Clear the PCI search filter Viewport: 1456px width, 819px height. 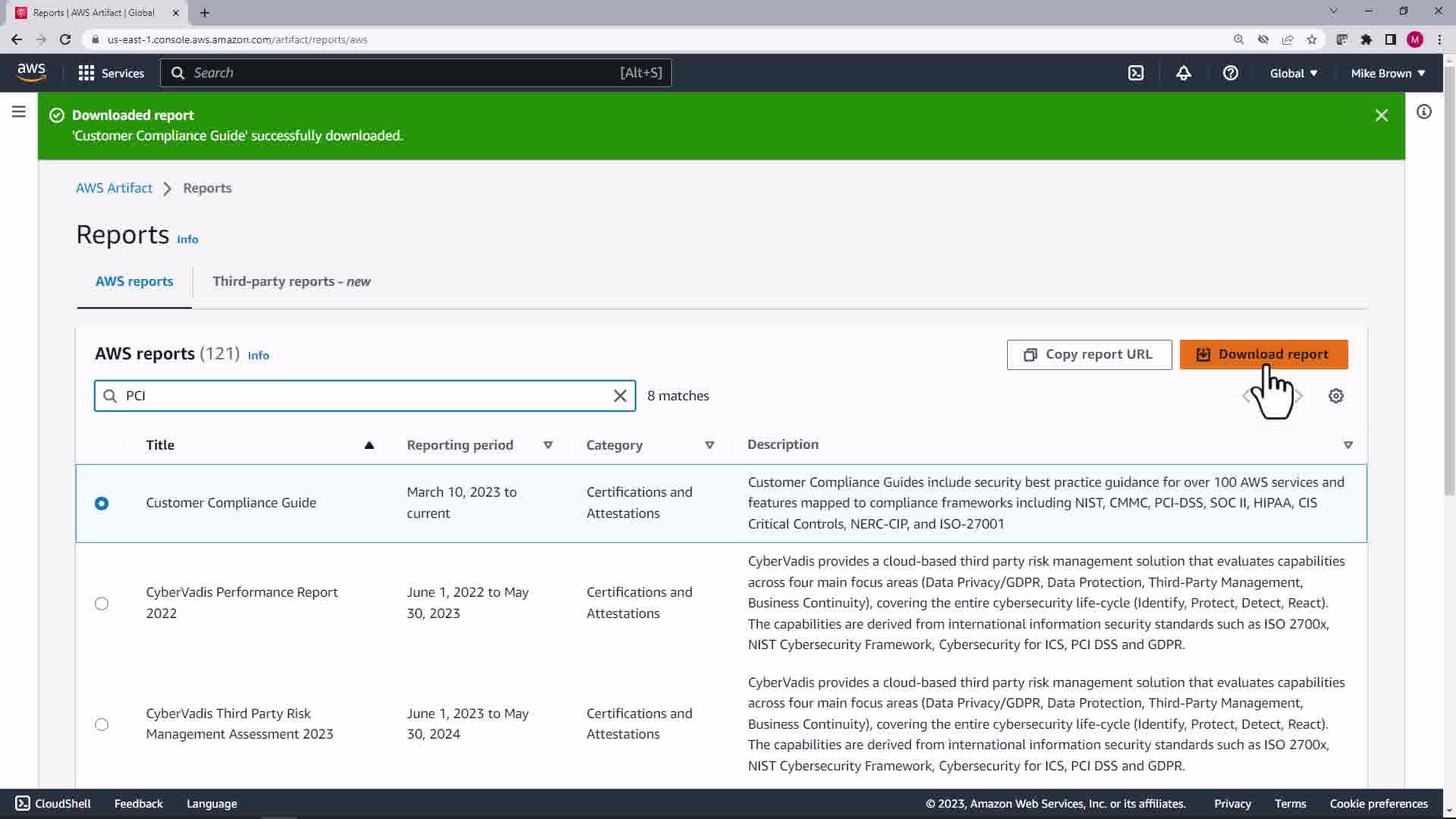pyautogui.click(x=620, y=396)
